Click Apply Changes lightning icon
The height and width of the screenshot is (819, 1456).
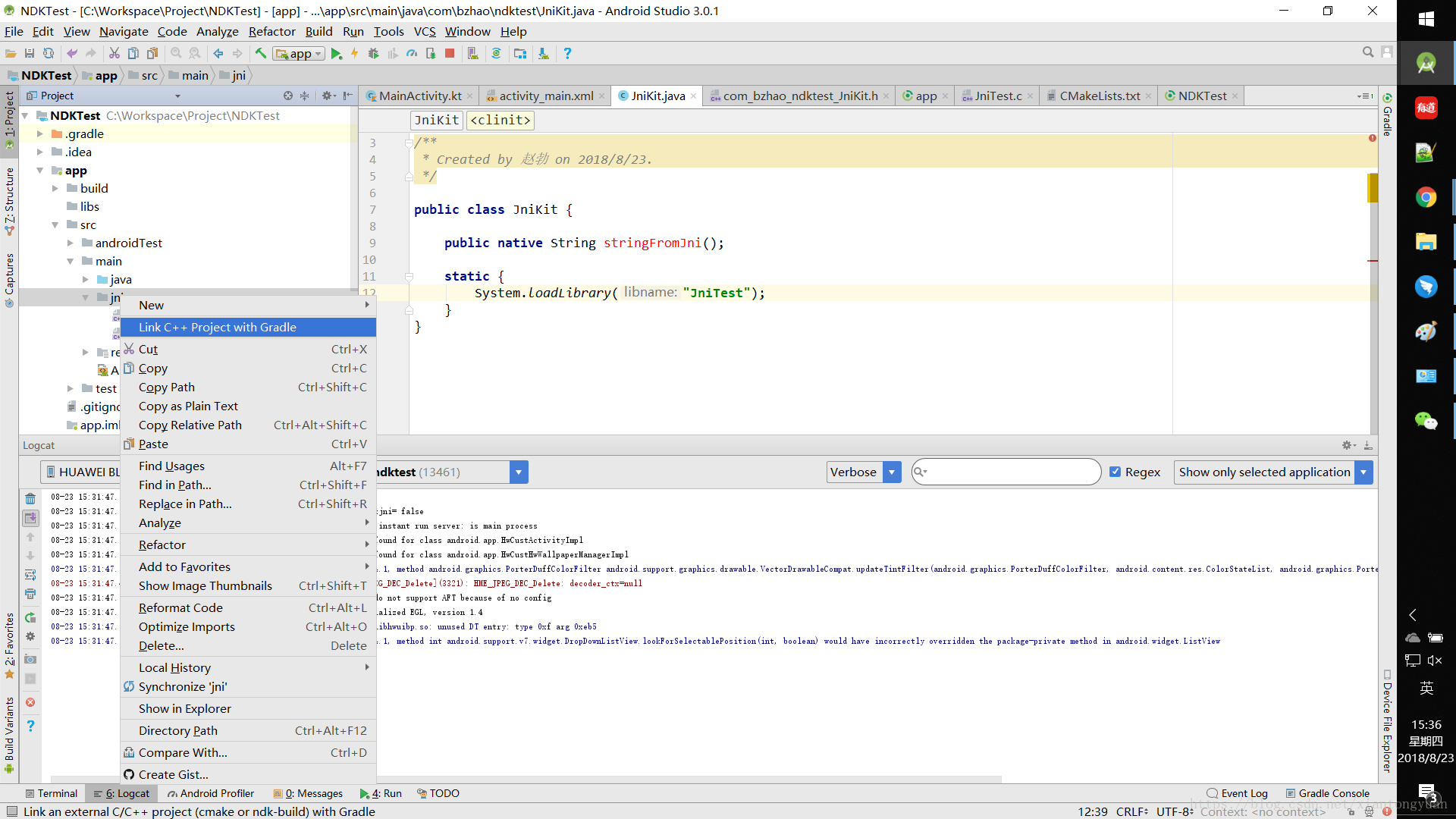pos(354,54)
